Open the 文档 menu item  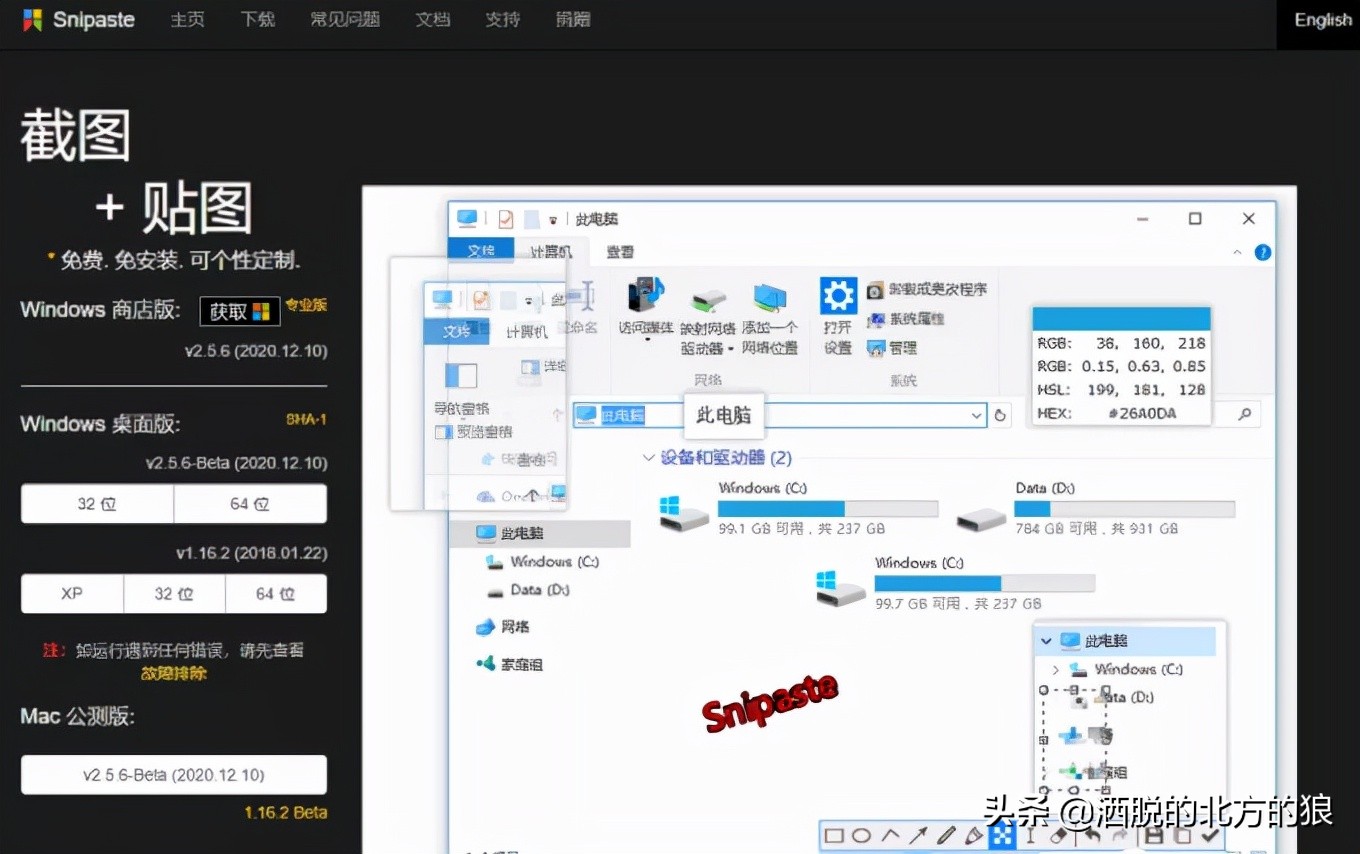click(433, 20)
